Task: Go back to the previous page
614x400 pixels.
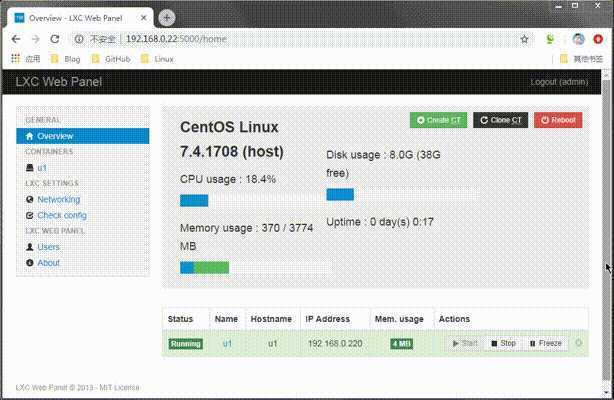Action: [16, 39]
